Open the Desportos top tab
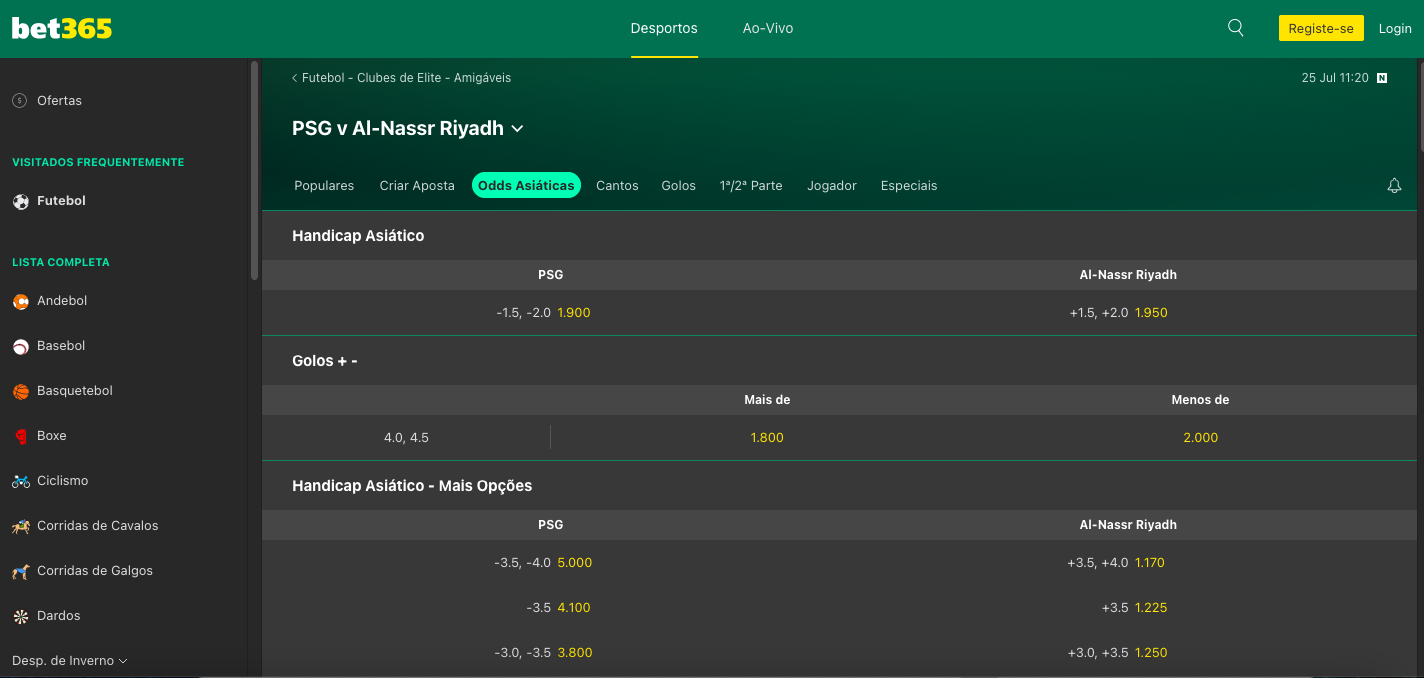This screenshot has height=678, width=1424. 664,28
